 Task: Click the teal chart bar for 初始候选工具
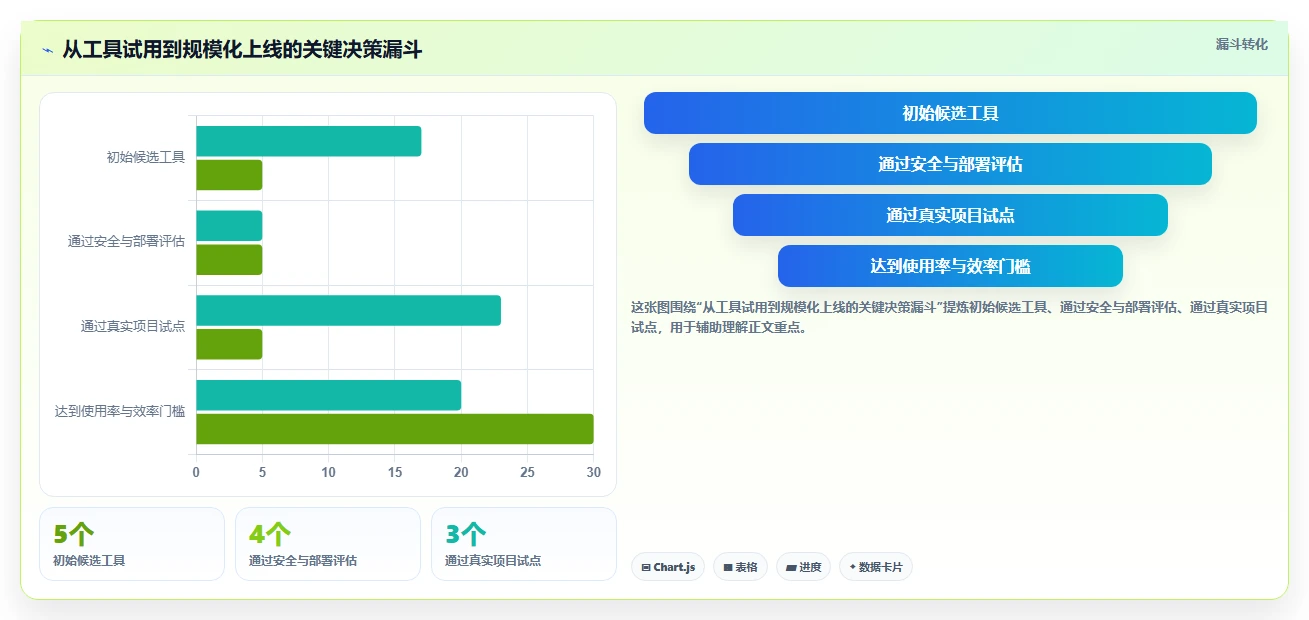tap(308, 141)
